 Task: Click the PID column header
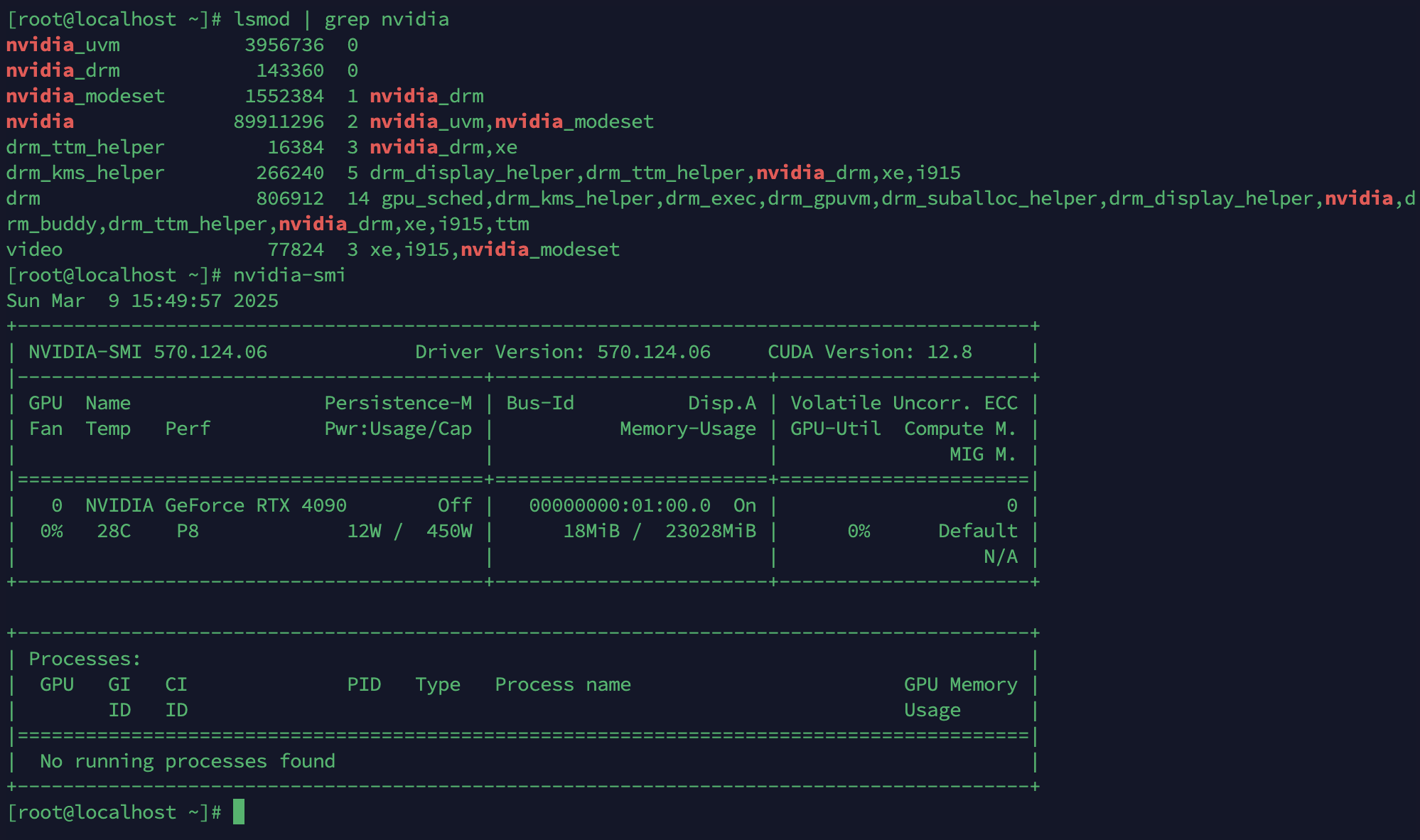click(364, 684)
